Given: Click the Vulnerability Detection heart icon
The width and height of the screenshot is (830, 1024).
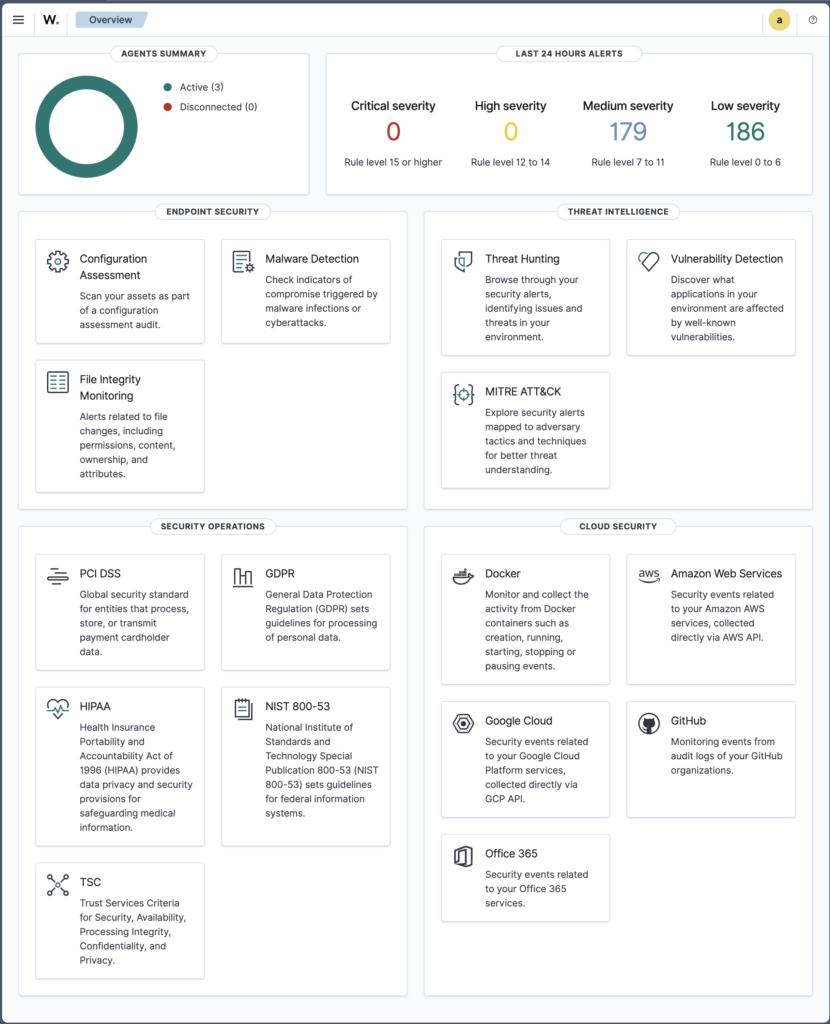Looking at the screenshot, I should (x=648, y=261).
